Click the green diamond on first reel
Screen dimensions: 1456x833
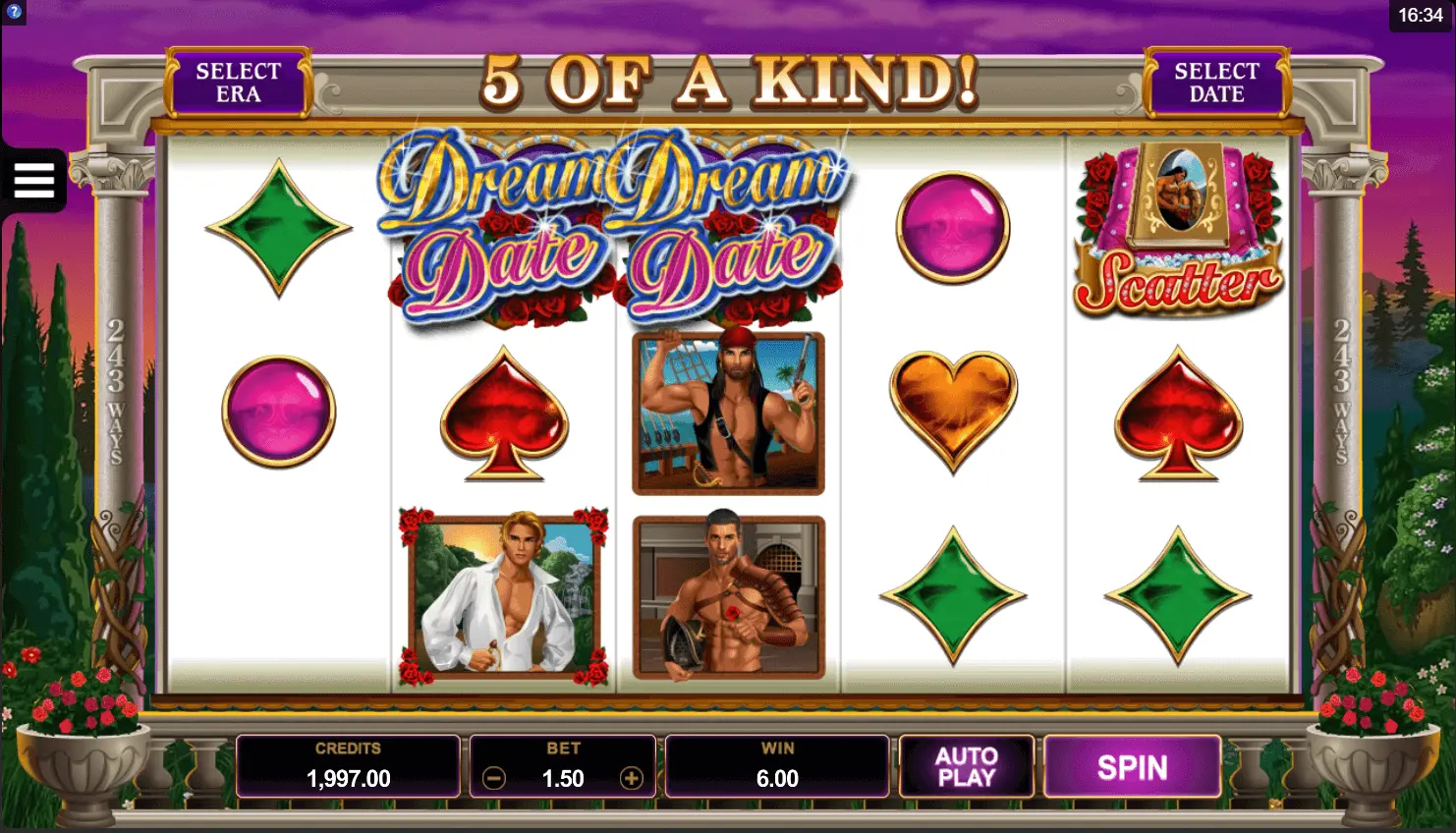point(279,228)
